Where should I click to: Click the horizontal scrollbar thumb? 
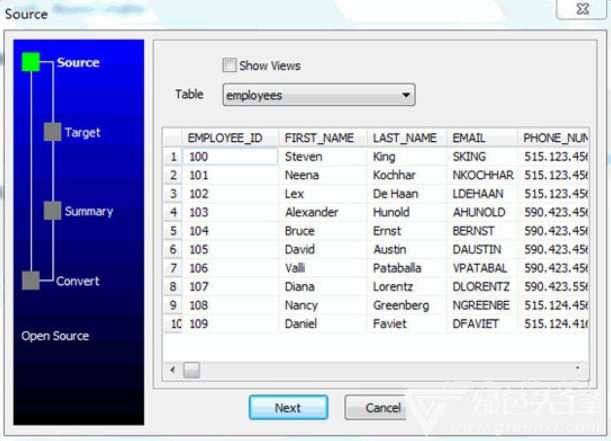coord(191,370)
